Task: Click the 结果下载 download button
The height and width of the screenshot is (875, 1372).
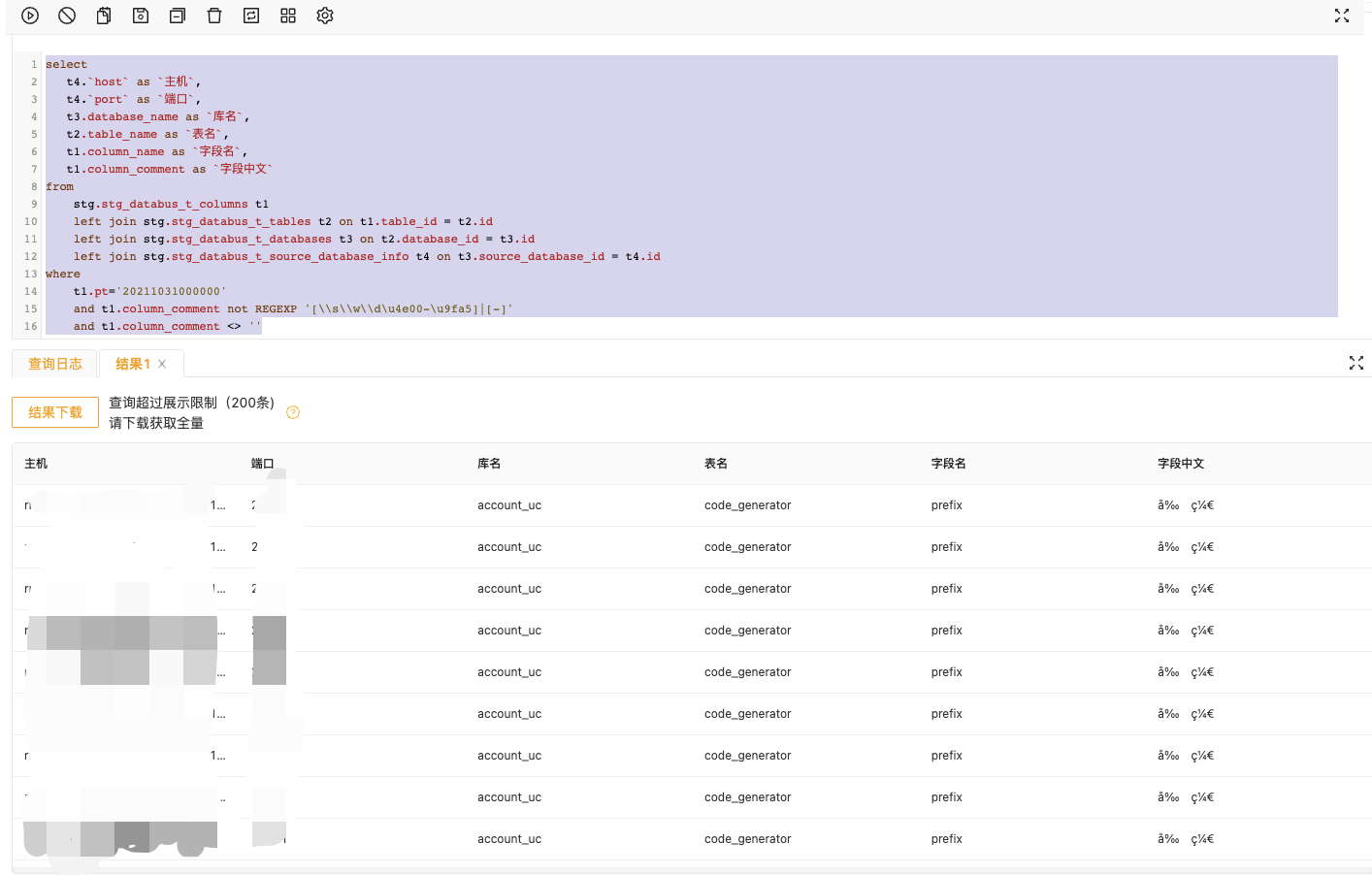Action: click(55, 412)
